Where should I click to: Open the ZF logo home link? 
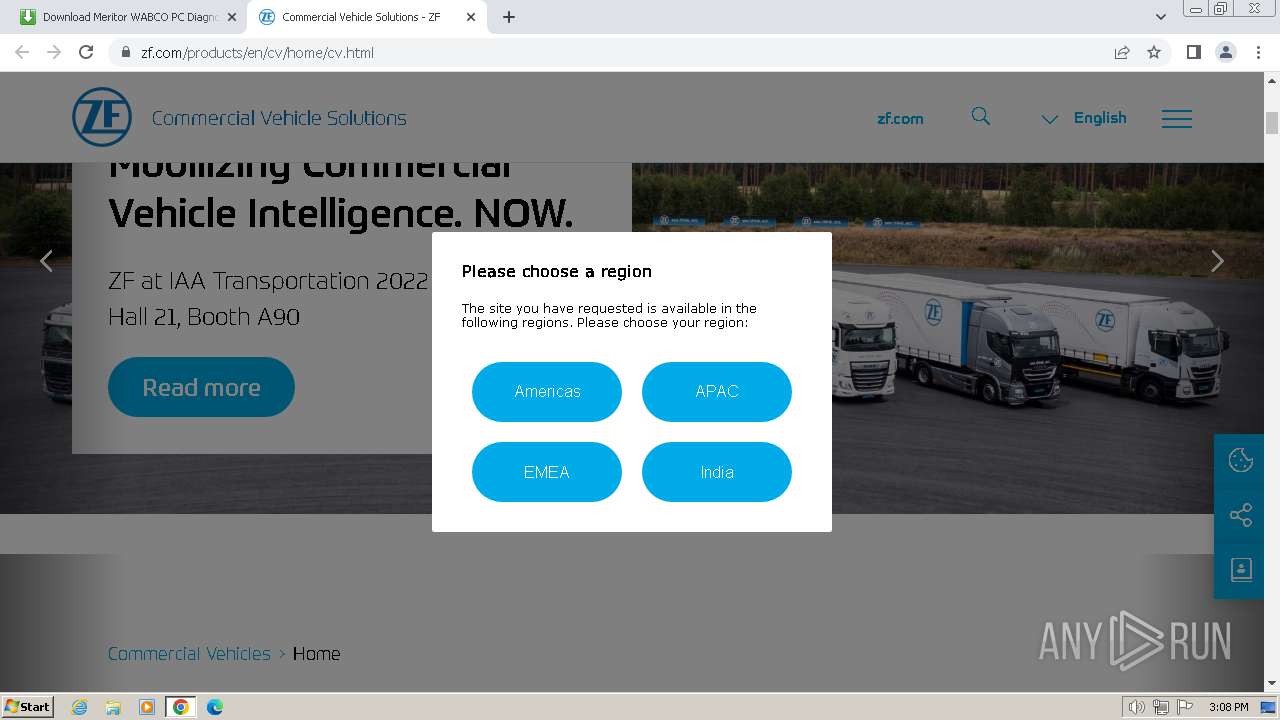click(102, 117)
